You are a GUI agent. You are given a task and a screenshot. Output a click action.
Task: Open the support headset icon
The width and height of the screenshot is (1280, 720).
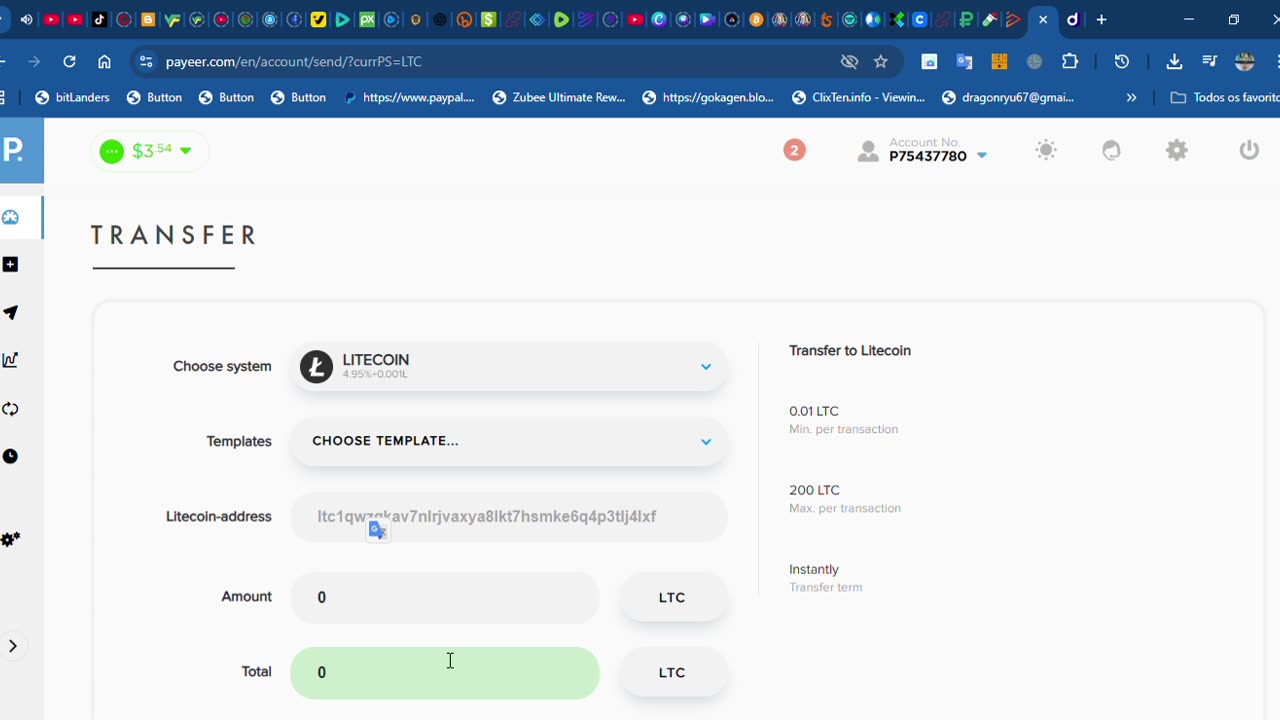pyautogui.click(x=1111, y=150)
